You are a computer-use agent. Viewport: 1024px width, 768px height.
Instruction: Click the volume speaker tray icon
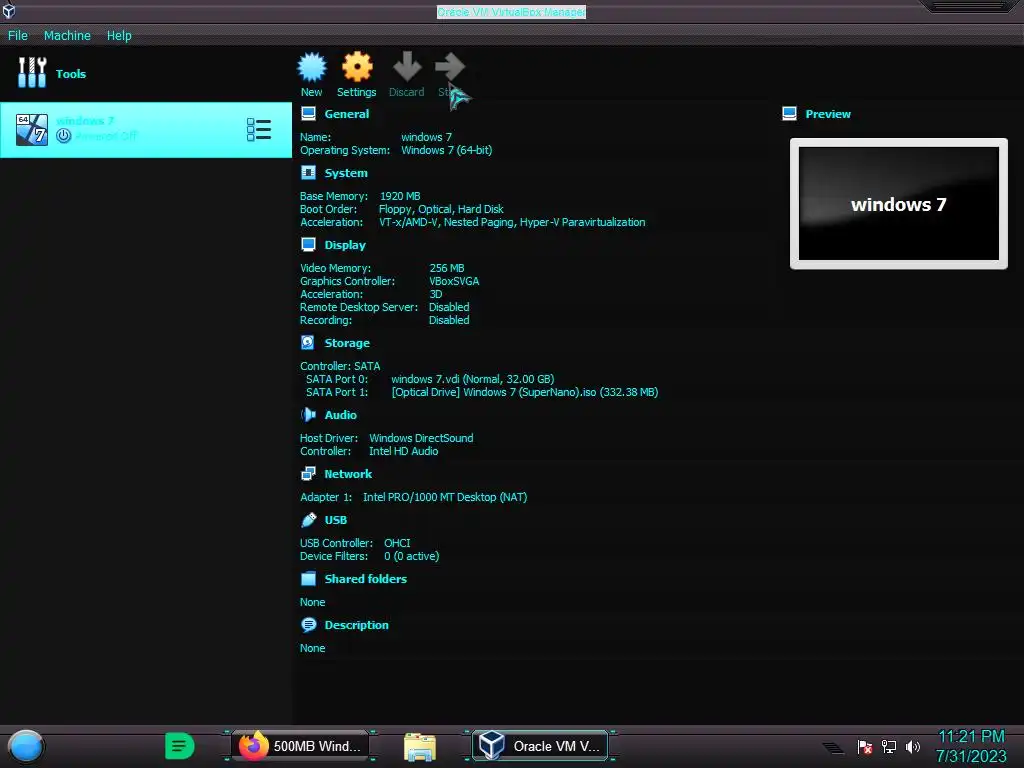coord(912,746)
